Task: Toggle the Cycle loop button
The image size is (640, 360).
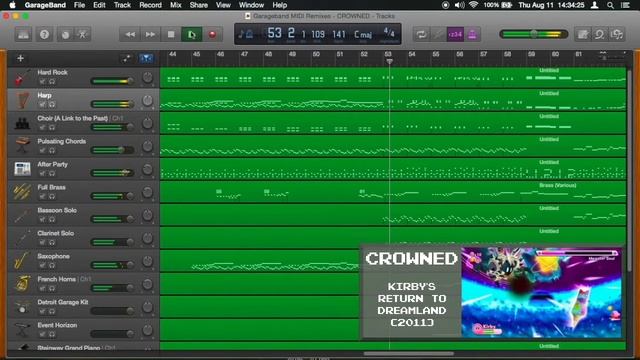Action: point(421,34)
